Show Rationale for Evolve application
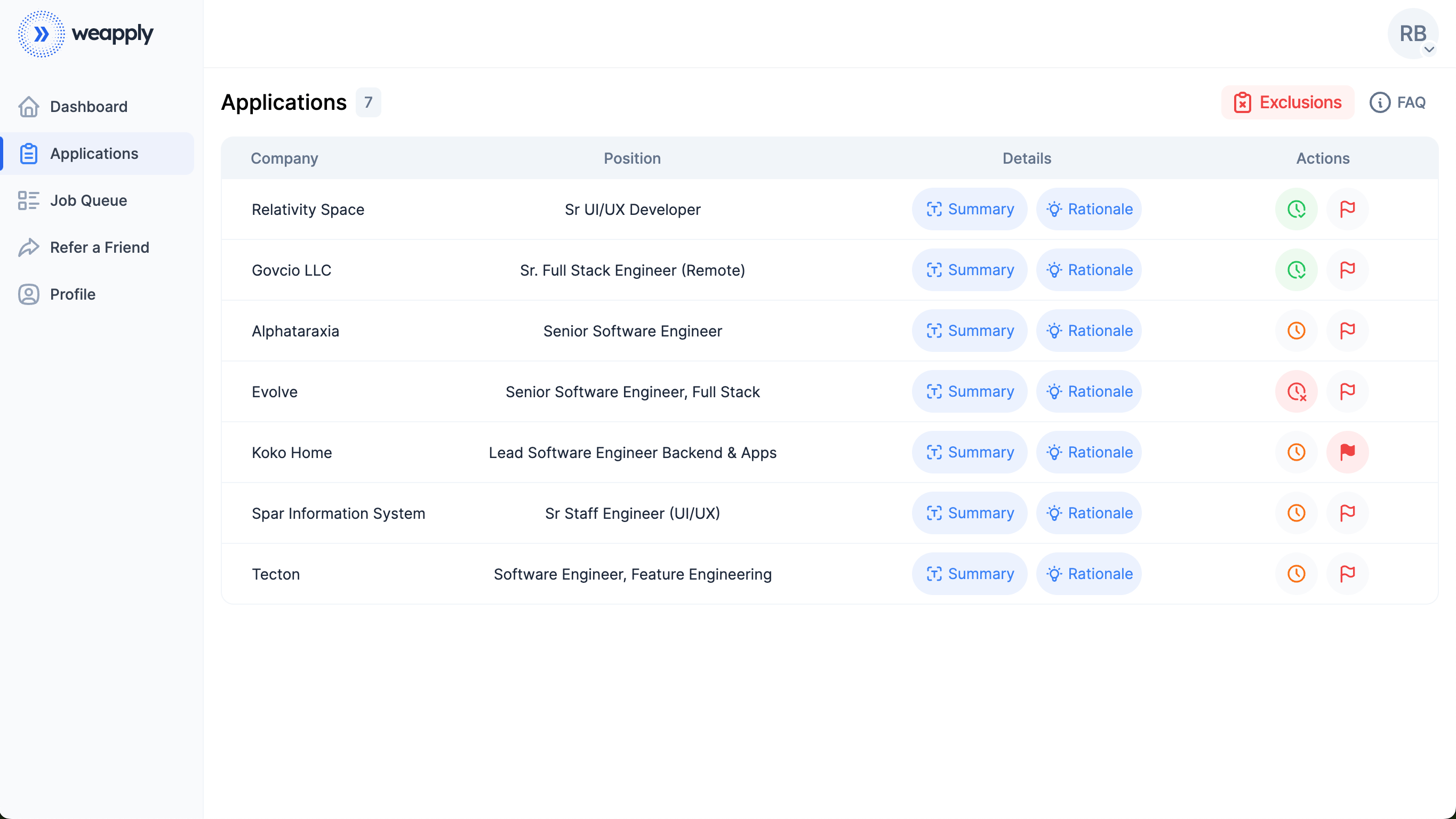1456x819 pixels. (x=1088, y=391)
